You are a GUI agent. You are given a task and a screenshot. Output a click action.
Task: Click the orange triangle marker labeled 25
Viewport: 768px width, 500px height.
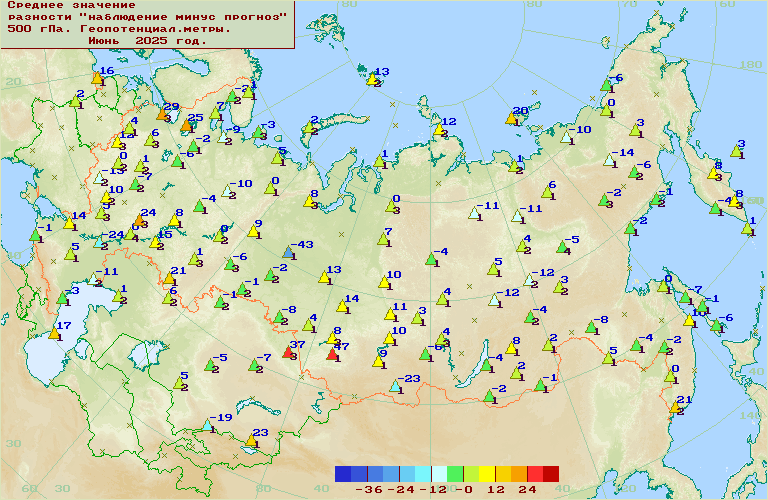pos(186,125)
